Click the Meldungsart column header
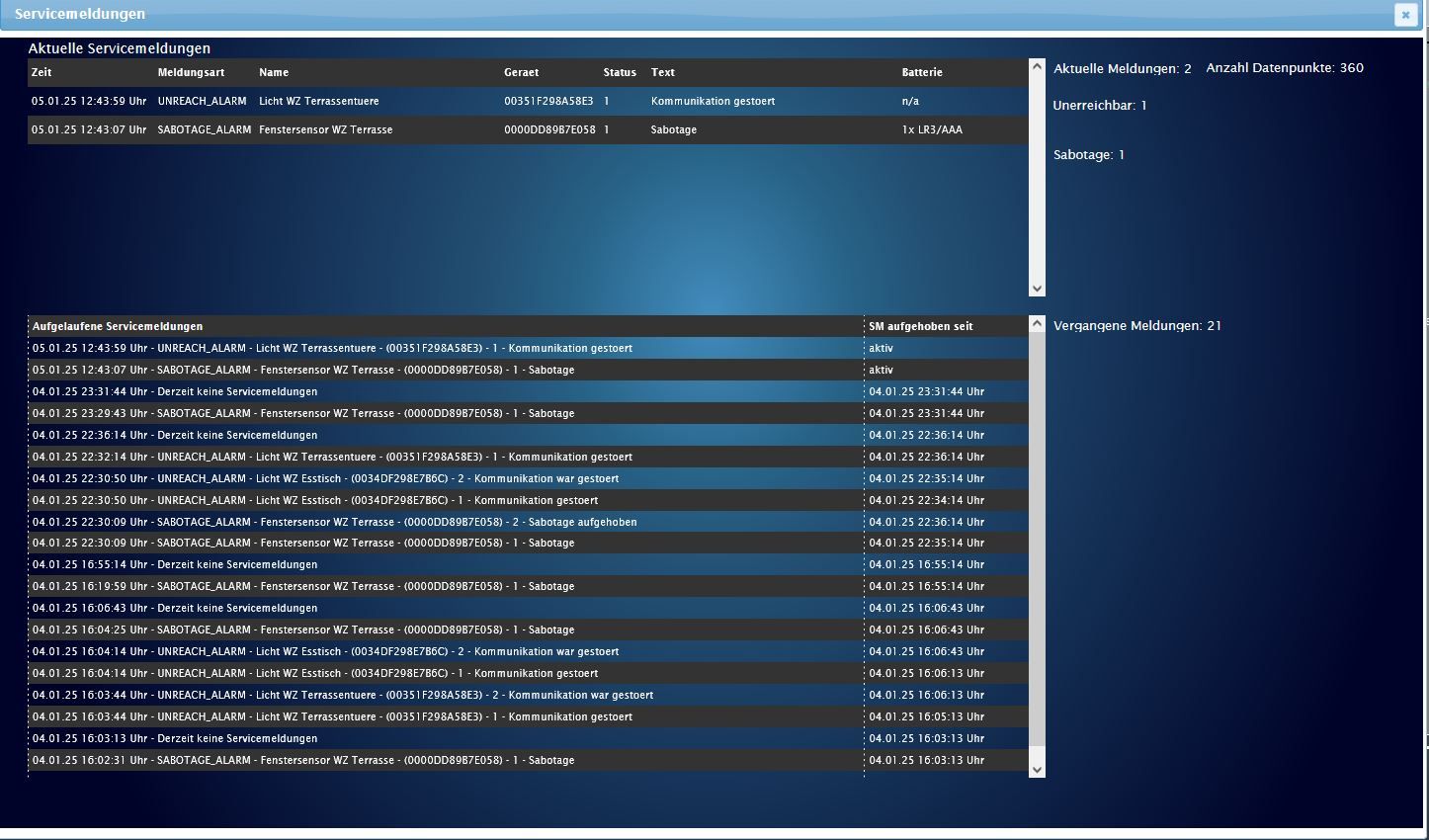 point(191,72)
